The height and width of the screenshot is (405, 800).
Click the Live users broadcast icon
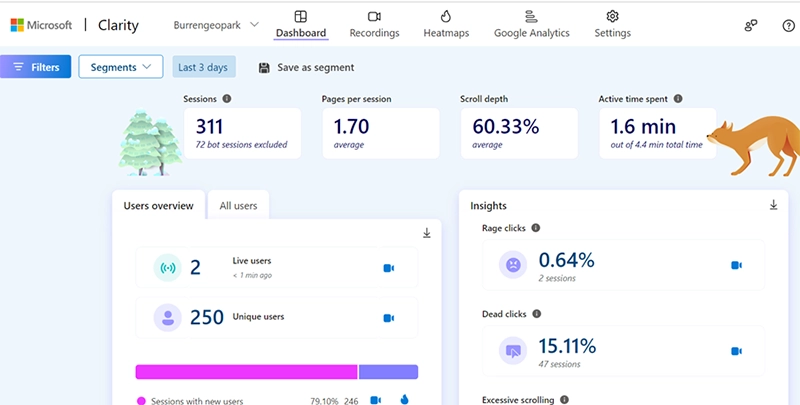click(167, 267)
